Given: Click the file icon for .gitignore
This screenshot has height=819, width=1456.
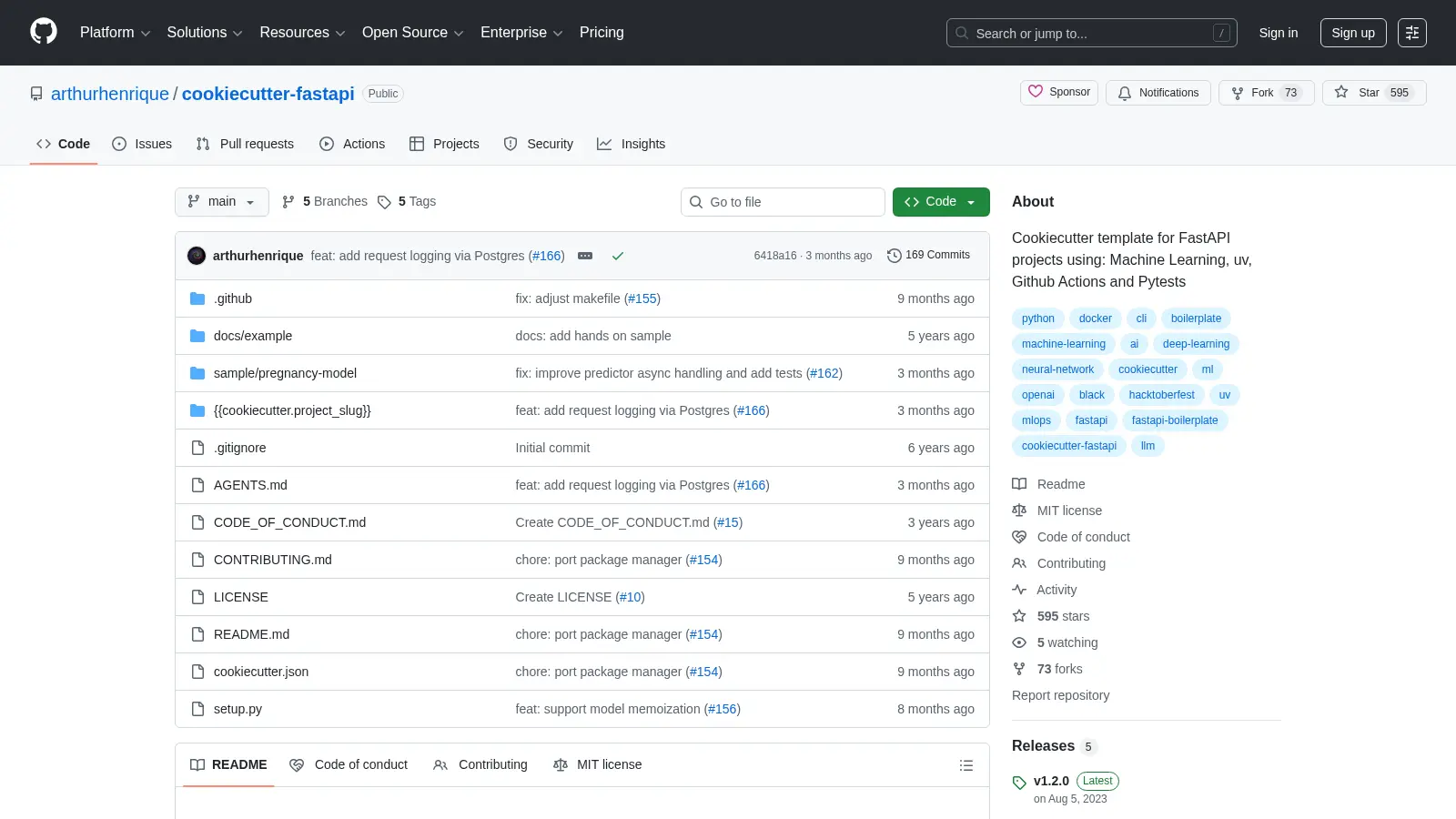Looking at the screenshot, I should (x=197, y=448).
